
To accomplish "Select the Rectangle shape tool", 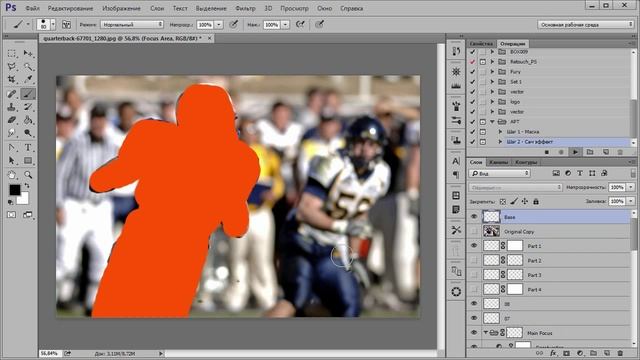I will (x=28, y=160).
